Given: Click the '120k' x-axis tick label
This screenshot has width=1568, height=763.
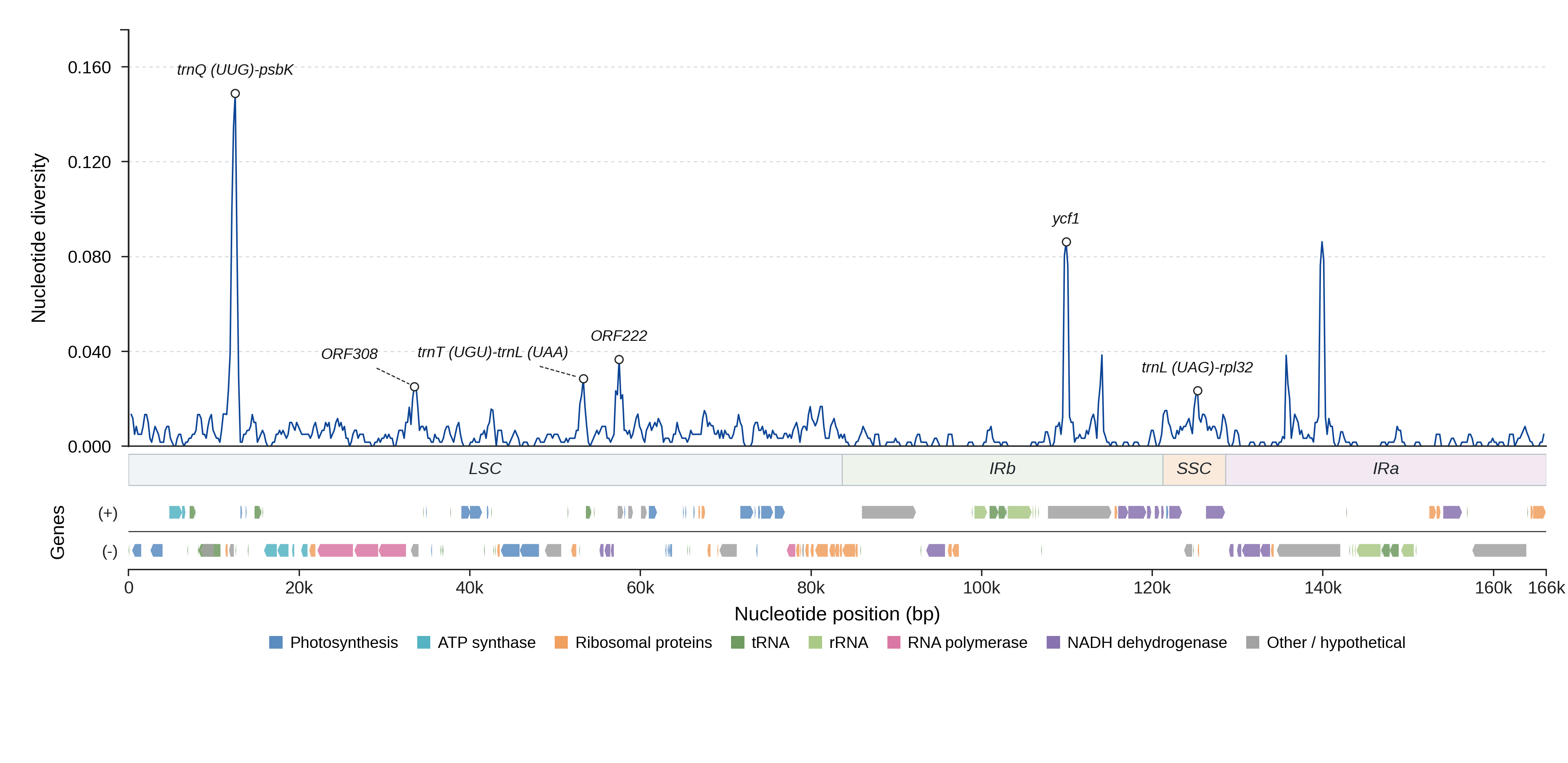Looking at the screenshot, I should (x=1152, y=588).
